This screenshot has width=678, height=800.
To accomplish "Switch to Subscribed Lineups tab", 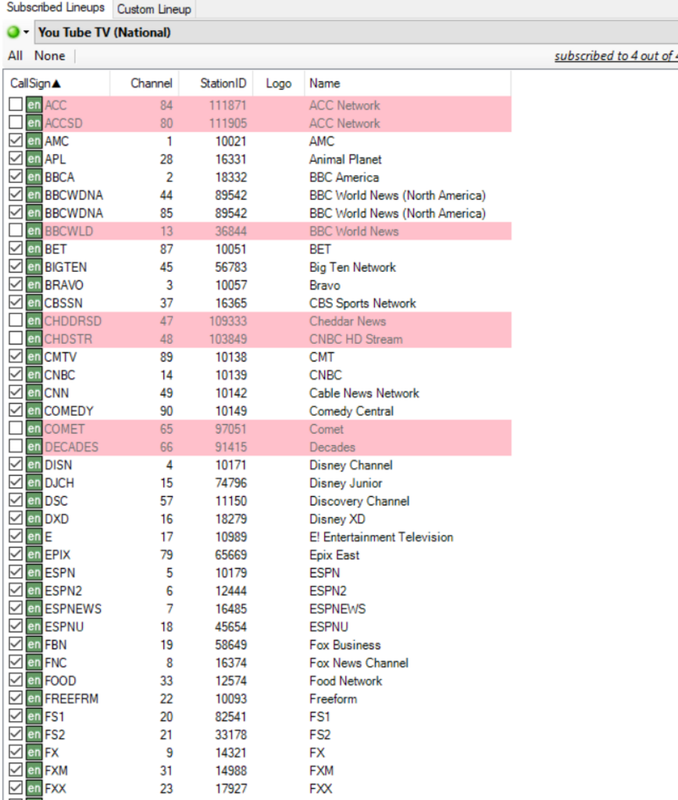I will [56, 8].
